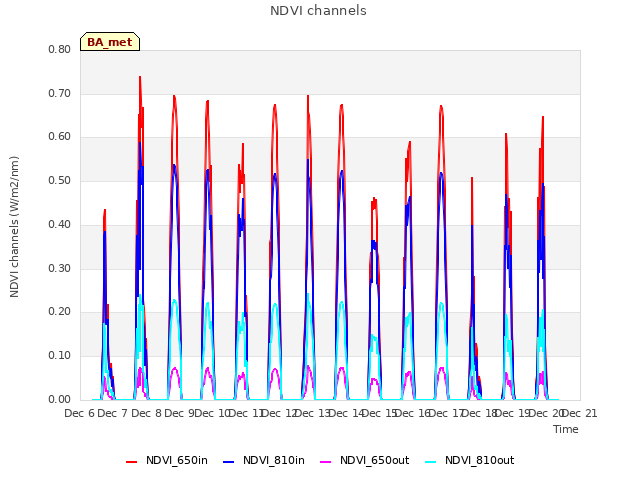Screen dimensions: 640x480
Task: Click the 0.40 y-axis tick label
Action: click(x=60, y=224)
